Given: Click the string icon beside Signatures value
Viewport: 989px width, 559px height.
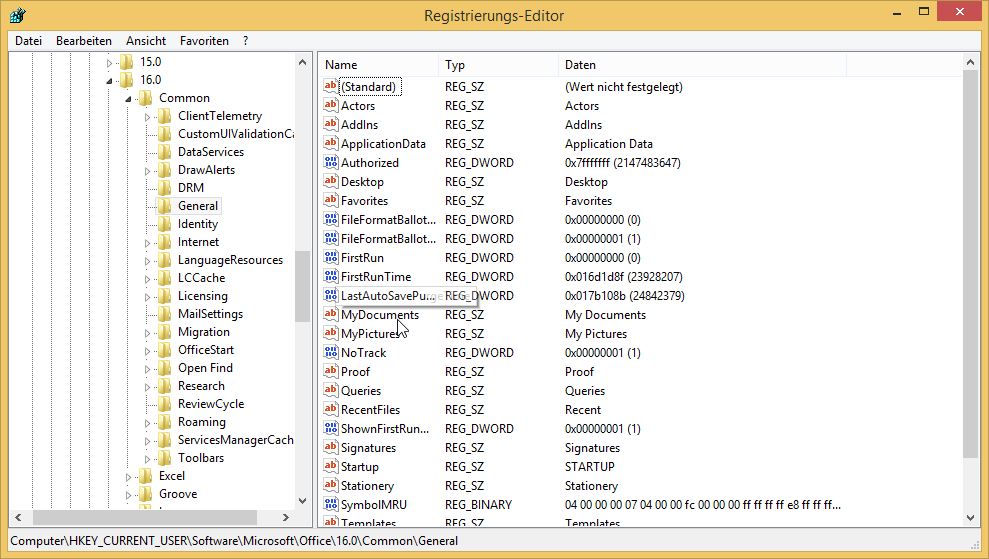Looking at the screenshot, I should coord(331,447).
